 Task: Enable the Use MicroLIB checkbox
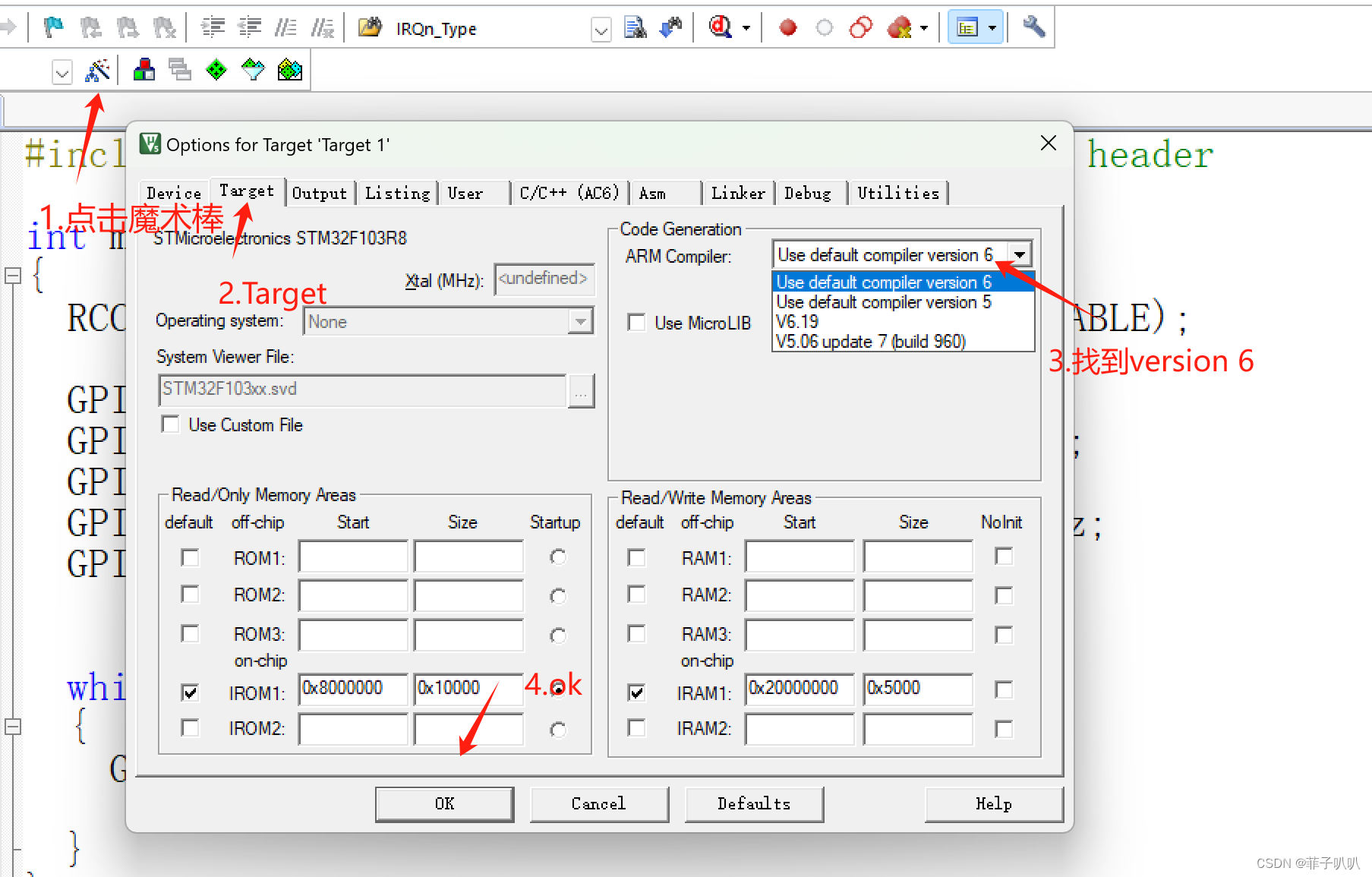(x=636, y=322)
